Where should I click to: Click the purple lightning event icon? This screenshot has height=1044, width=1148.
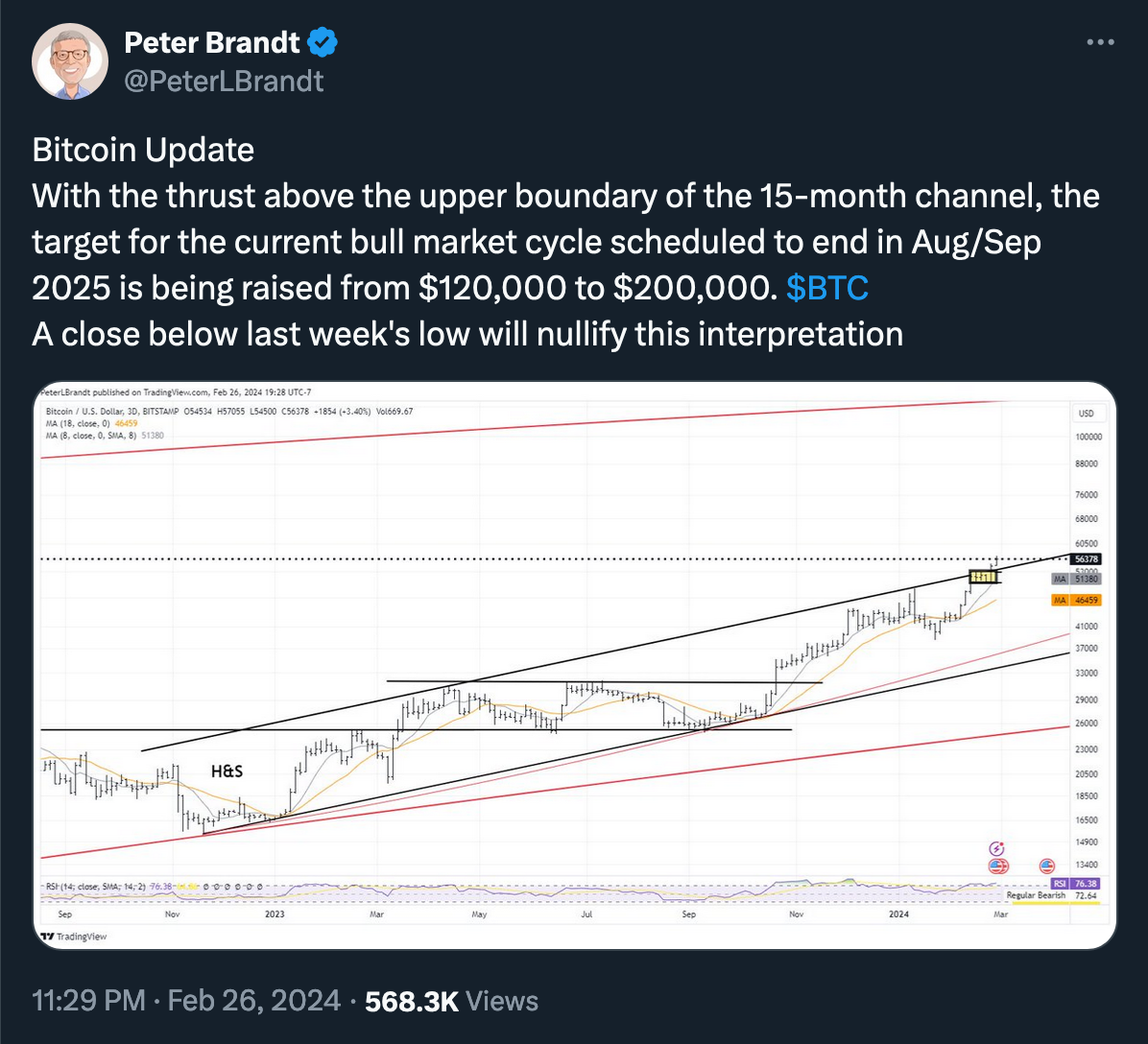996,848
